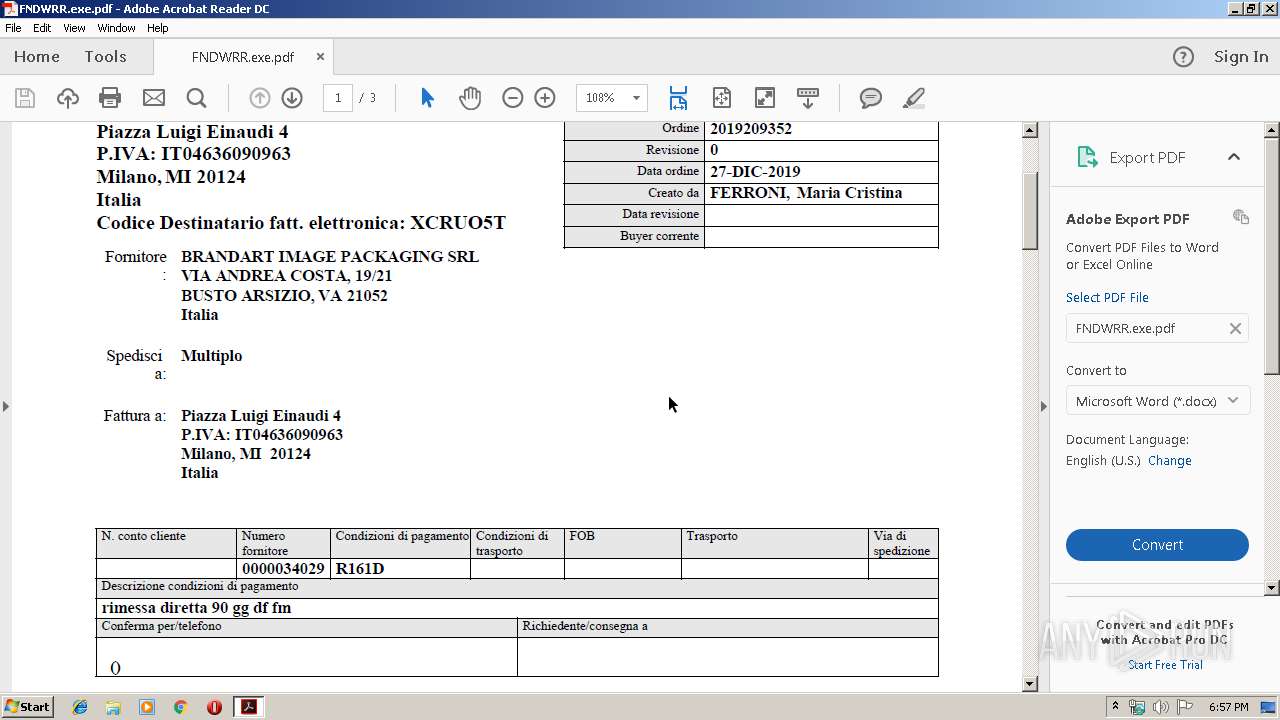Open the Help menu
The image size is (1280, 720).
(157, 28)
